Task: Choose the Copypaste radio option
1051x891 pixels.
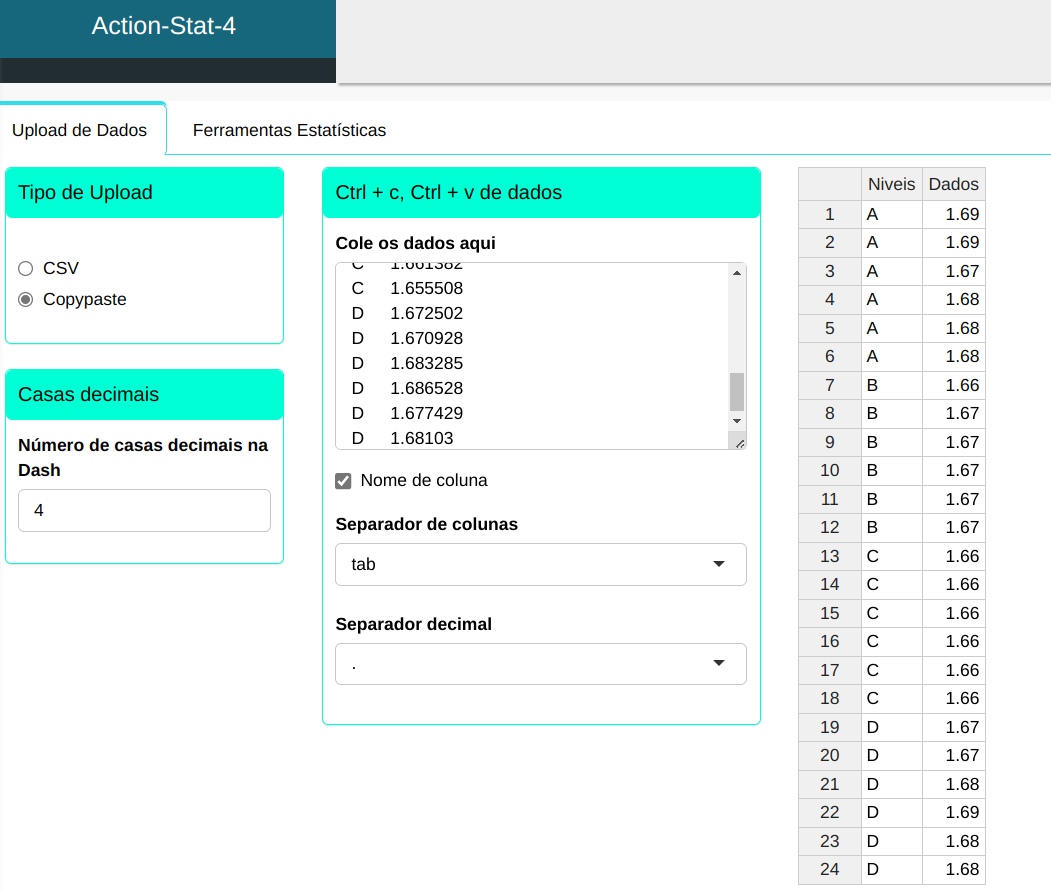Action: click(x=26, y=299)
